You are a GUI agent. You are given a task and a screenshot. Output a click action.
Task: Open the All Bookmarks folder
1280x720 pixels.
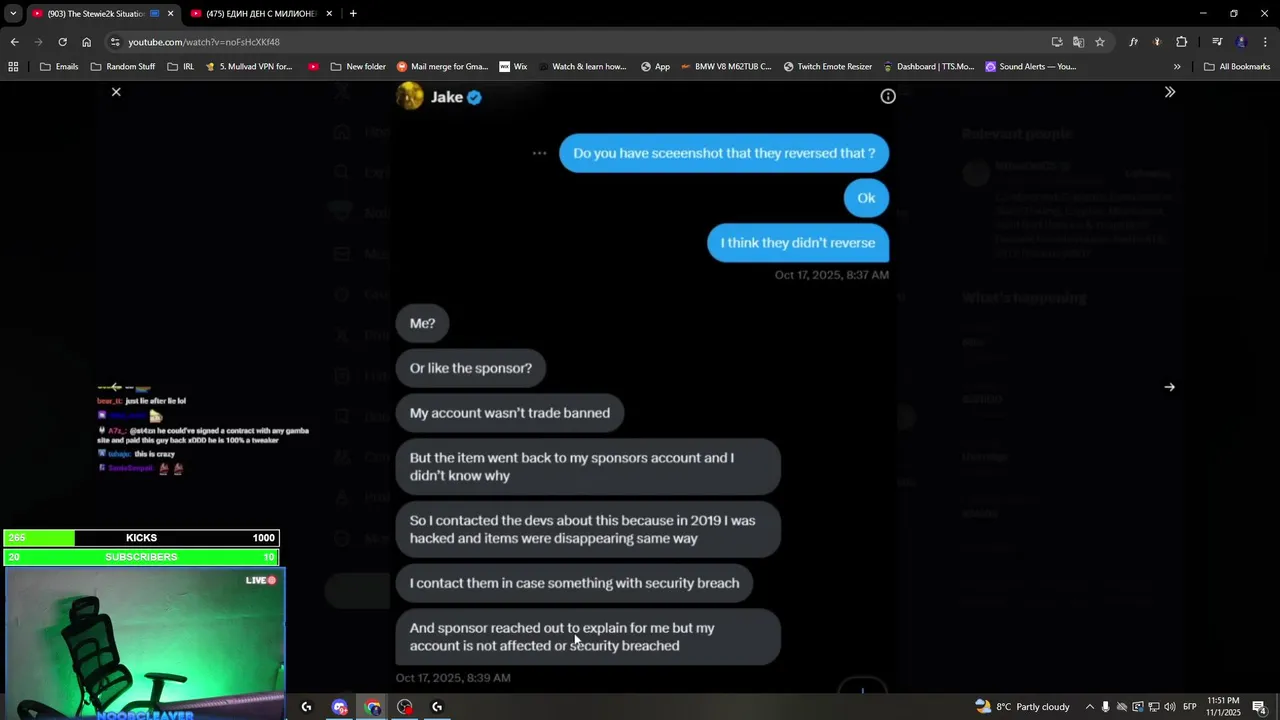[x=1237, y=67]
